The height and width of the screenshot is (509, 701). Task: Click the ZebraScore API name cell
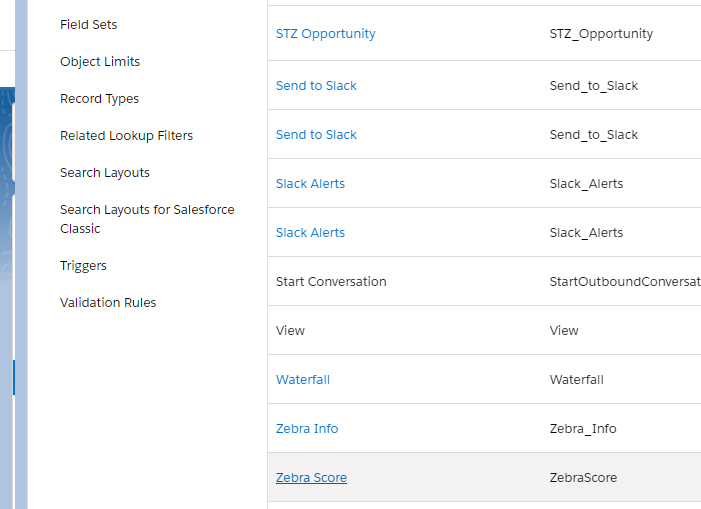(583, 478)
